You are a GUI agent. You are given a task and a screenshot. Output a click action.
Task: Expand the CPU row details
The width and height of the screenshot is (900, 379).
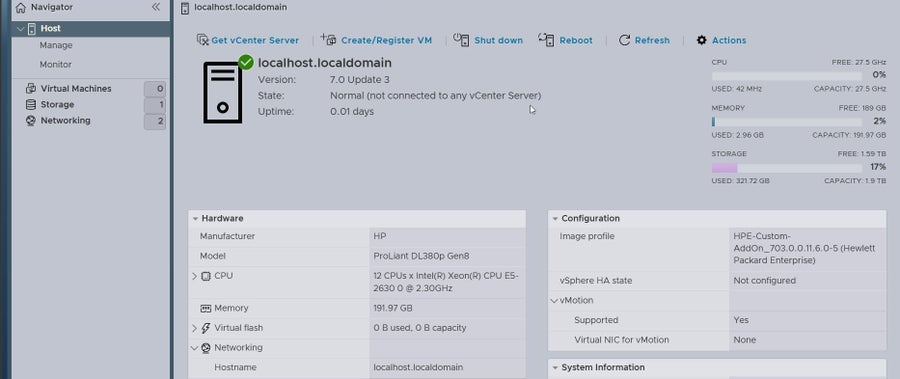pyautogui.click(x=195, y=276)
